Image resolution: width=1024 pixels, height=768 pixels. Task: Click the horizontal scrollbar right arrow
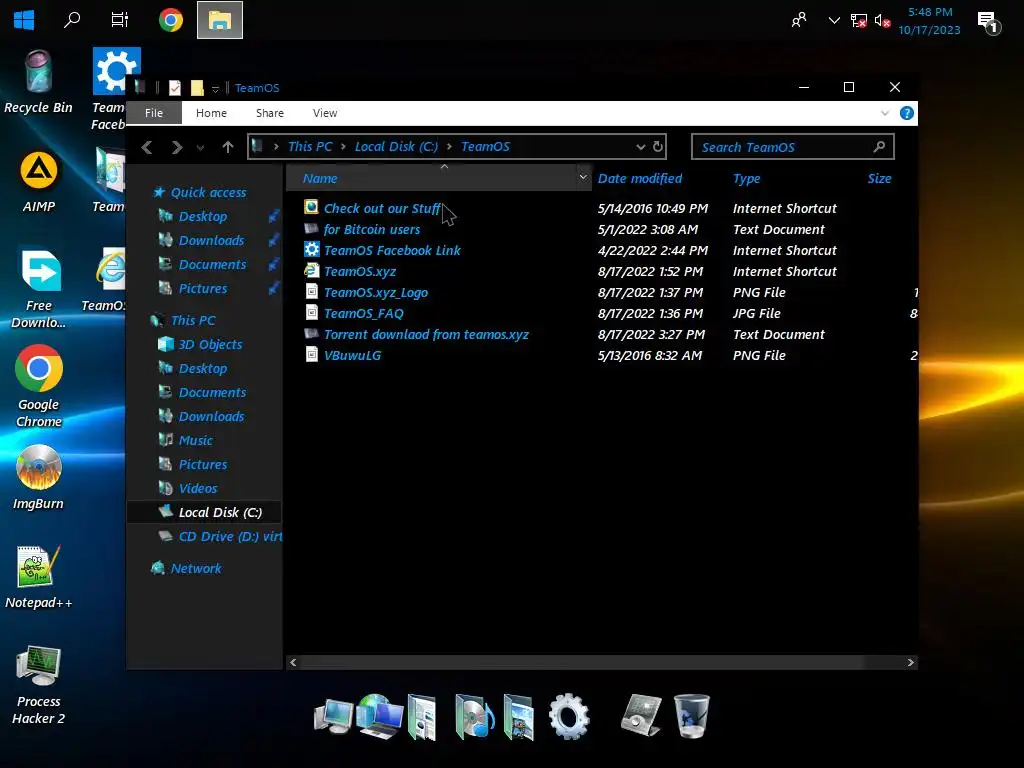point(910,662)
